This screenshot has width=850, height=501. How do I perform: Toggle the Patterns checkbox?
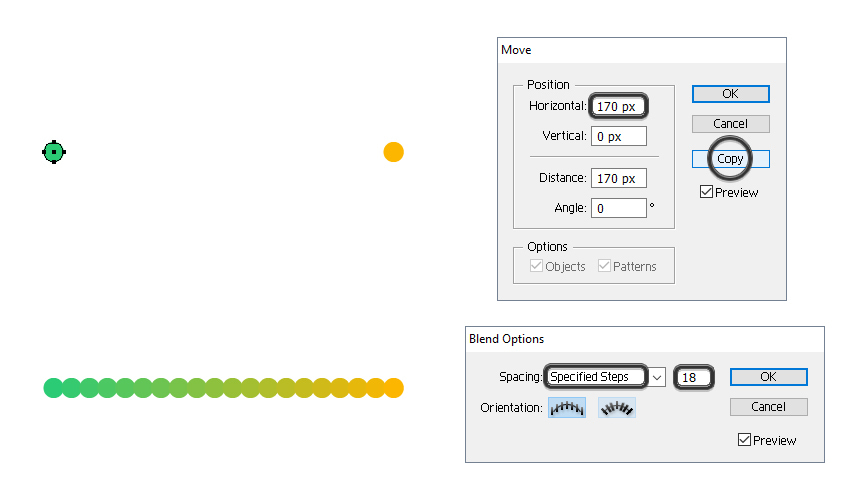(x=604, y=266)
